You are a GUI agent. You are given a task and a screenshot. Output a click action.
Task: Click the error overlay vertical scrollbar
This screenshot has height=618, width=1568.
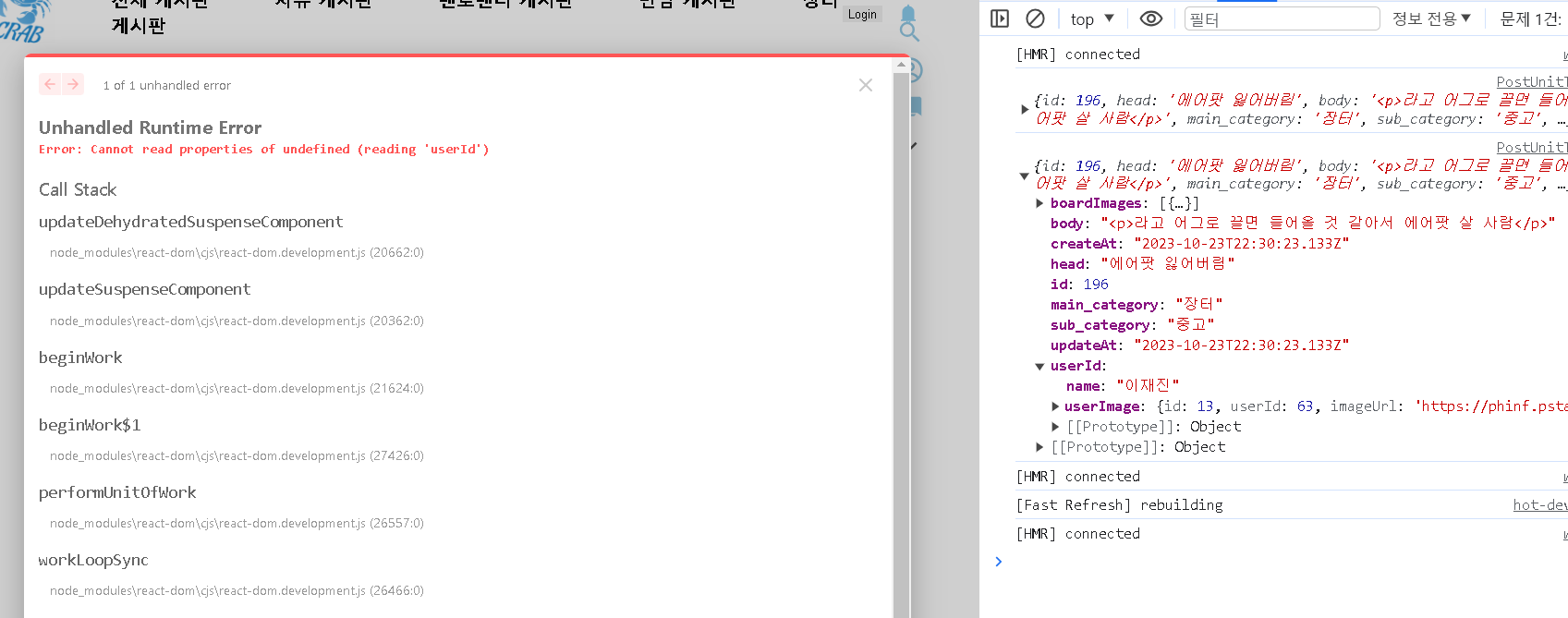(902, 345)
